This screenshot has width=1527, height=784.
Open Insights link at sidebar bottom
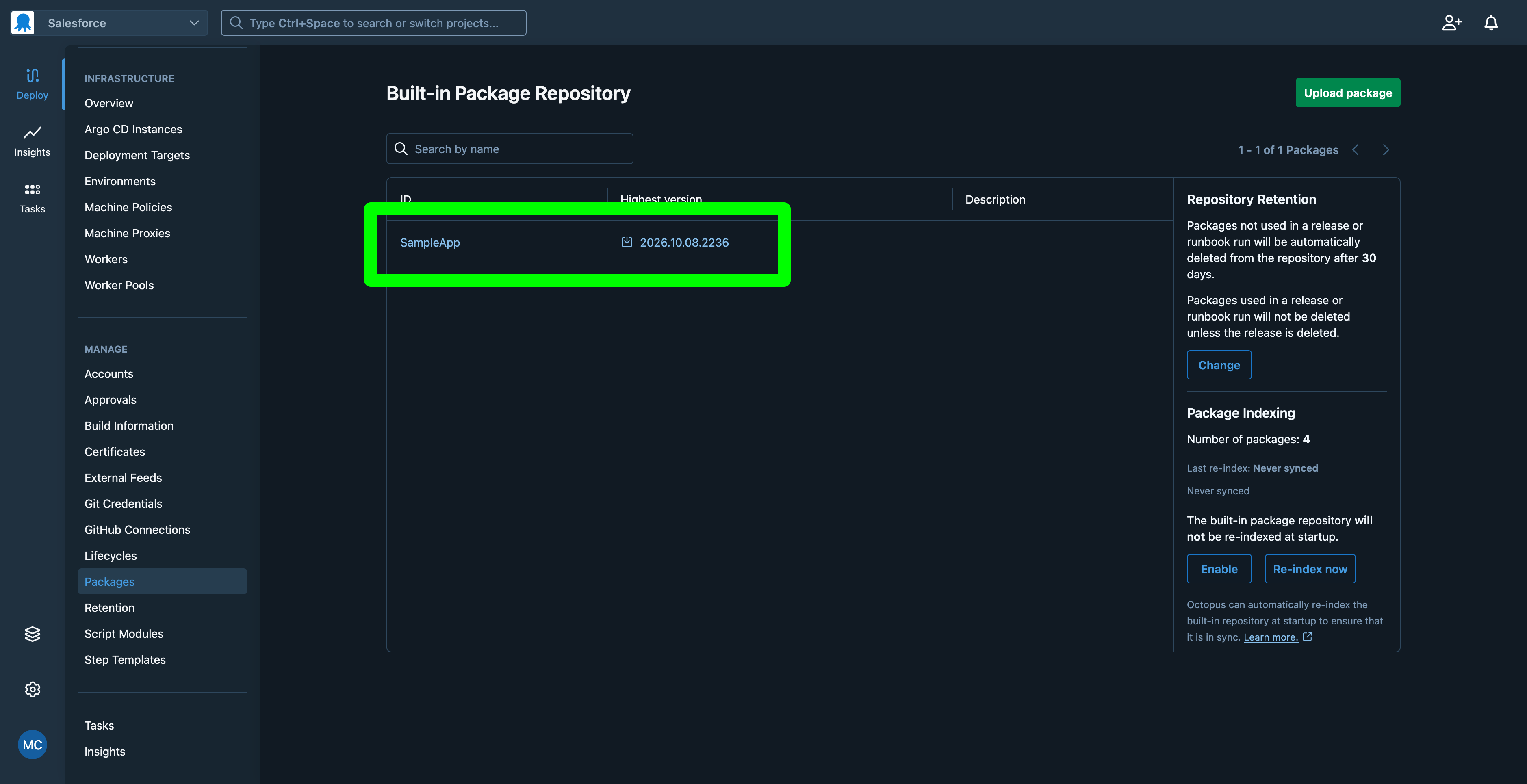[x=105, y=752]
